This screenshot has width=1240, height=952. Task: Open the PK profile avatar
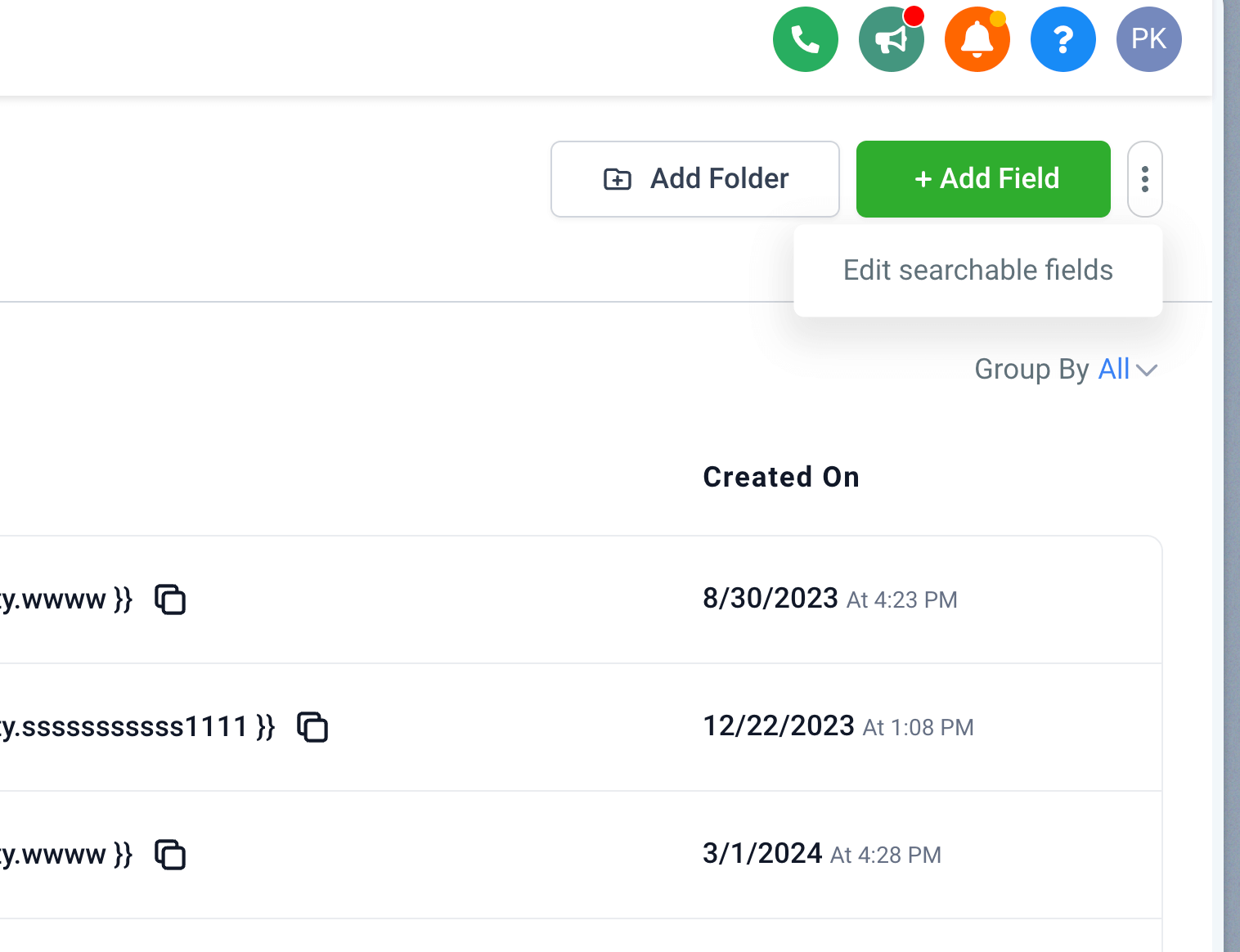pyautogui.click(x=1148, y=39)
